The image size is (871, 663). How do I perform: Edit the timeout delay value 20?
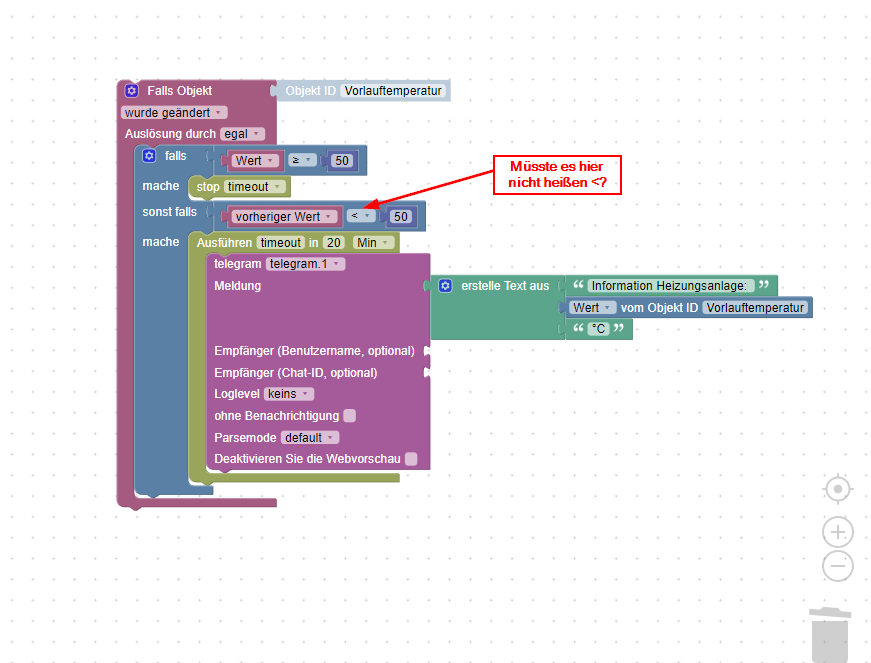(334, 243)
